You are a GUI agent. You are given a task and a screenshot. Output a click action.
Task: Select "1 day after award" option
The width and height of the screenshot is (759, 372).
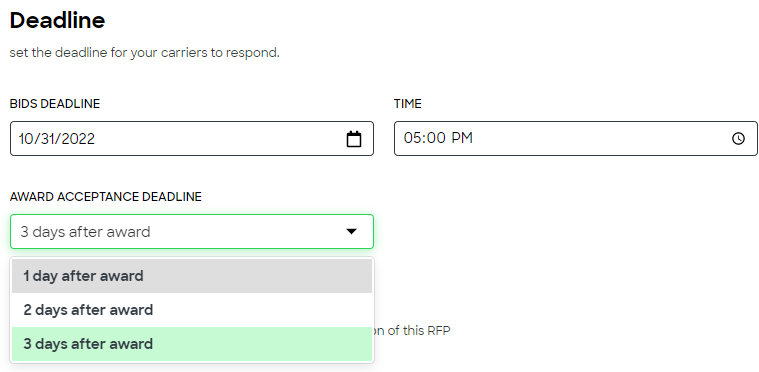point(192,276)
